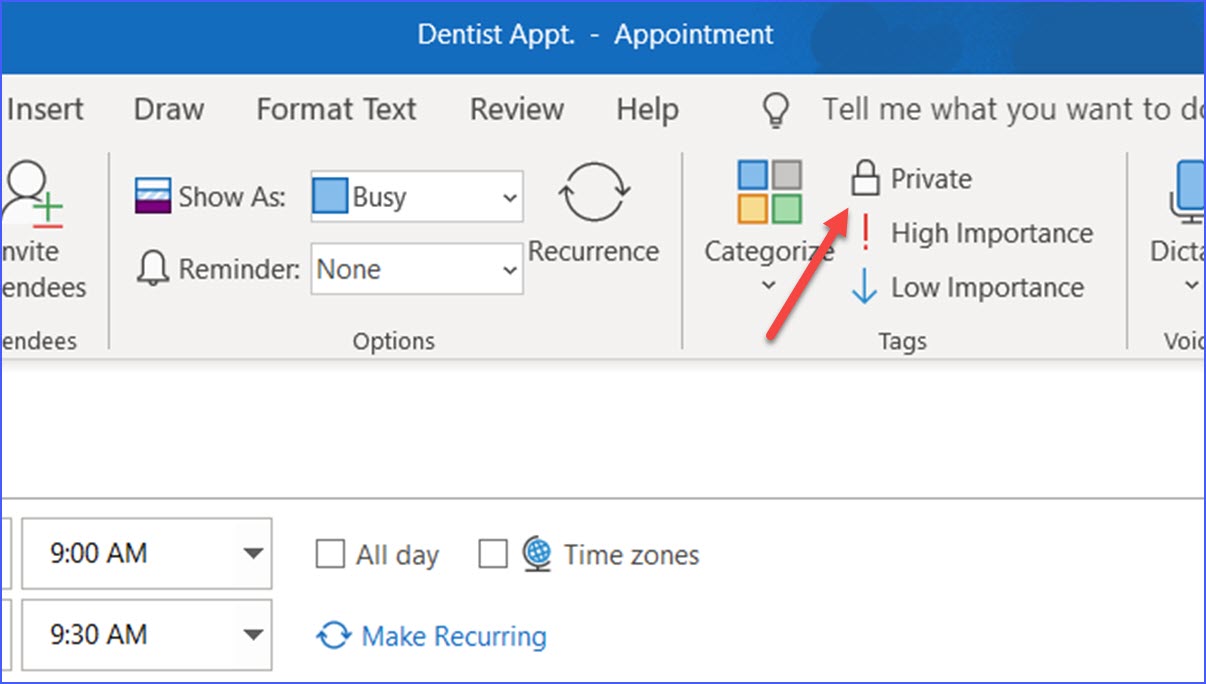Click the Reminder bell icon
This screenshot has height=684, width=1206.
152,269
